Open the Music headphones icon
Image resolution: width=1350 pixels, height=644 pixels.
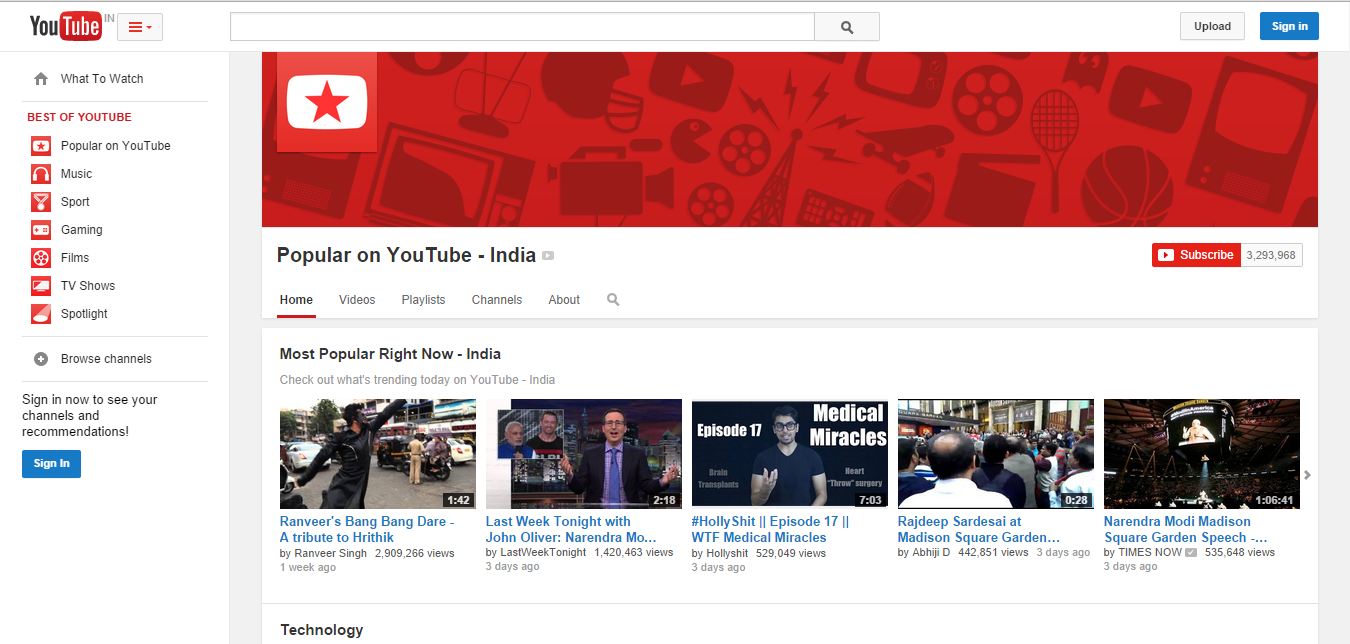click(x=41, y=174)
